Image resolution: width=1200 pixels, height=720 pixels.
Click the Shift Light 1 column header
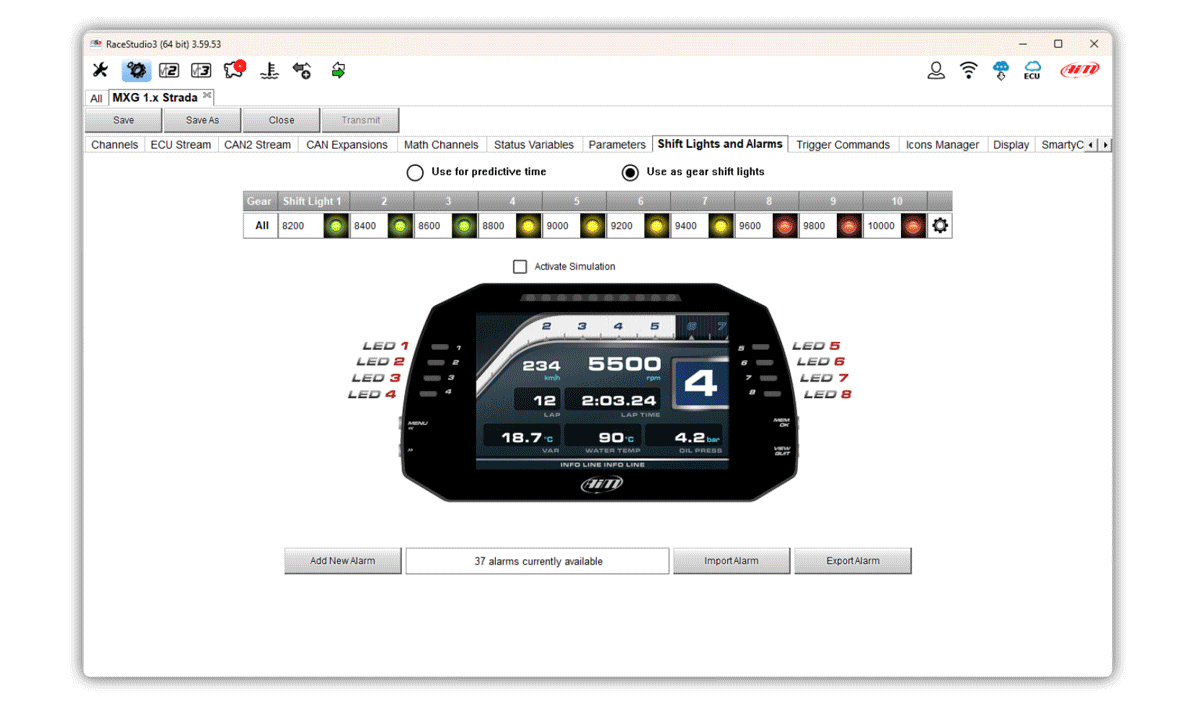pos(312,201)
